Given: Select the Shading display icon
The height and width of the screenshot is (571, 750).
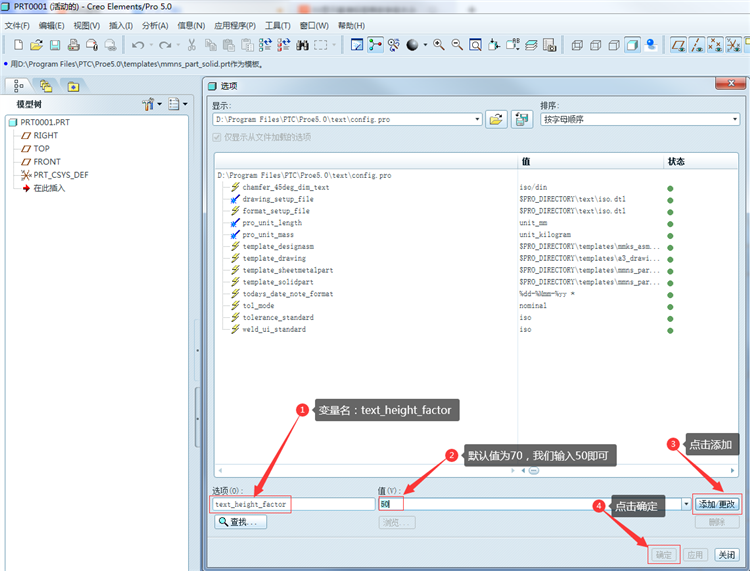Looking at the screenshot, I should (x=632, y=45).
